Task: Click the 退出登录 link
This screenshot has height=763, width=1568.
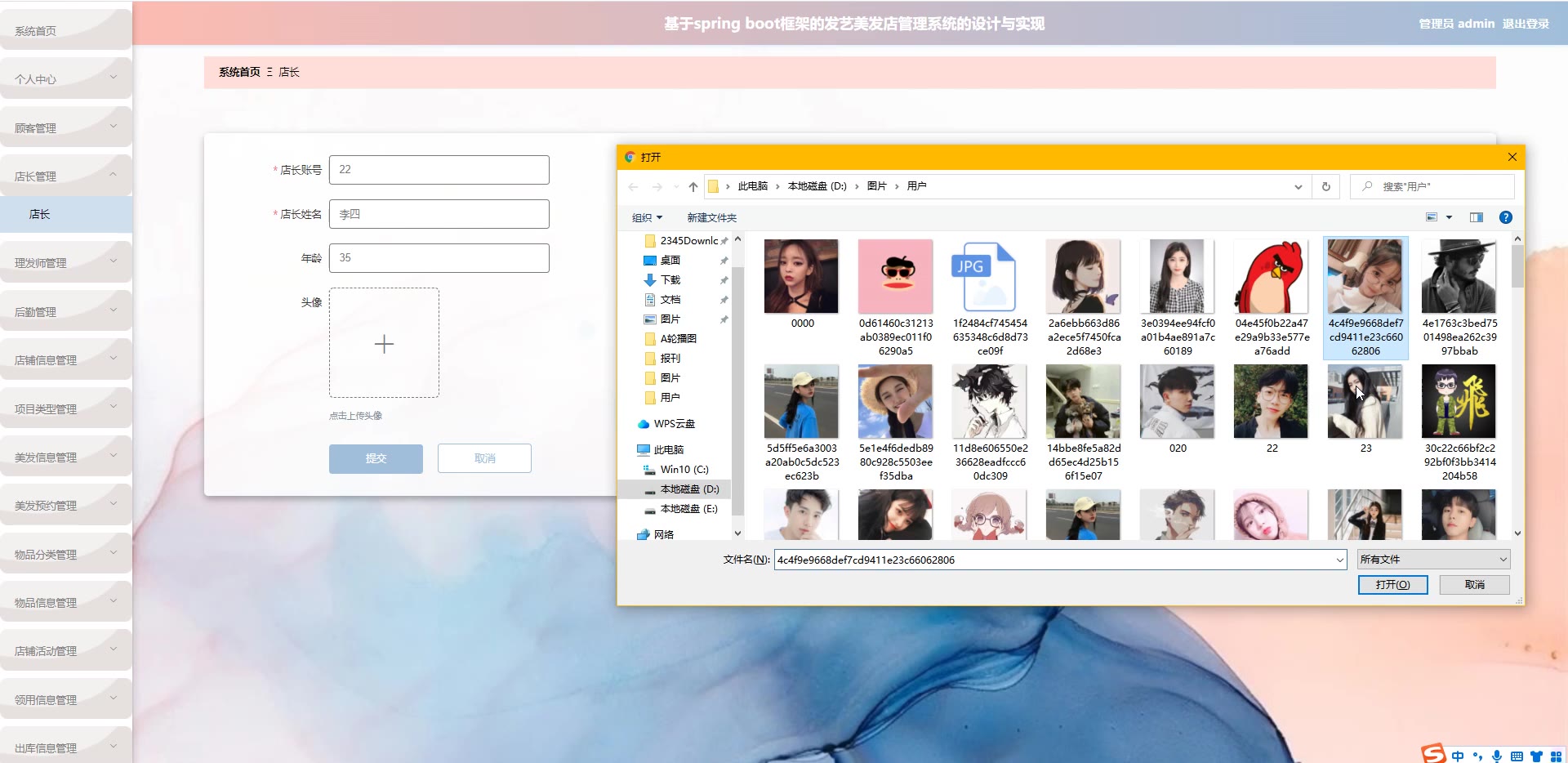Action: point(1526,24)
